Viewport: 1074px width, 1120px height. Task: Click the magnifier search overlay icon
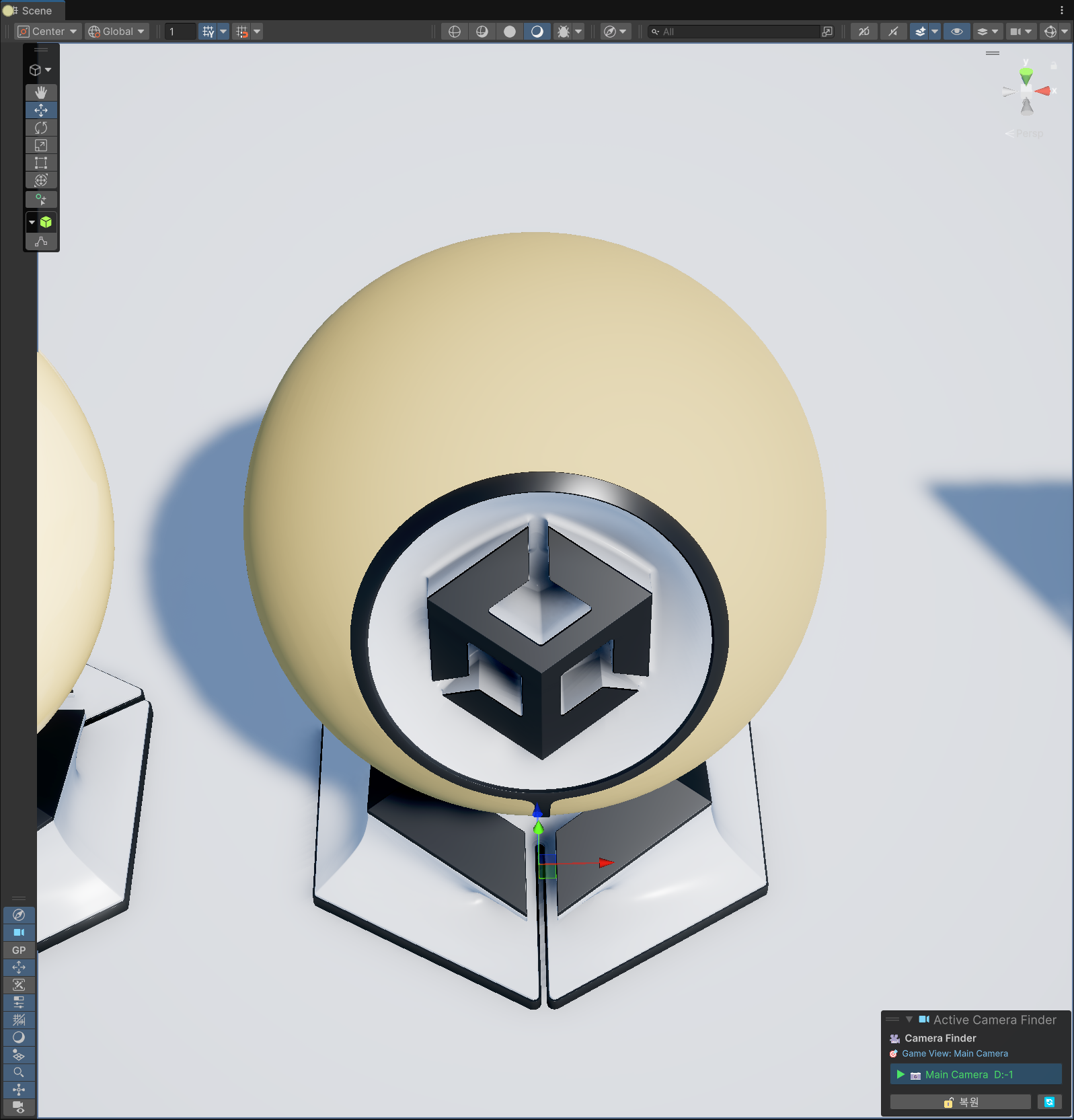[19, 1072]
